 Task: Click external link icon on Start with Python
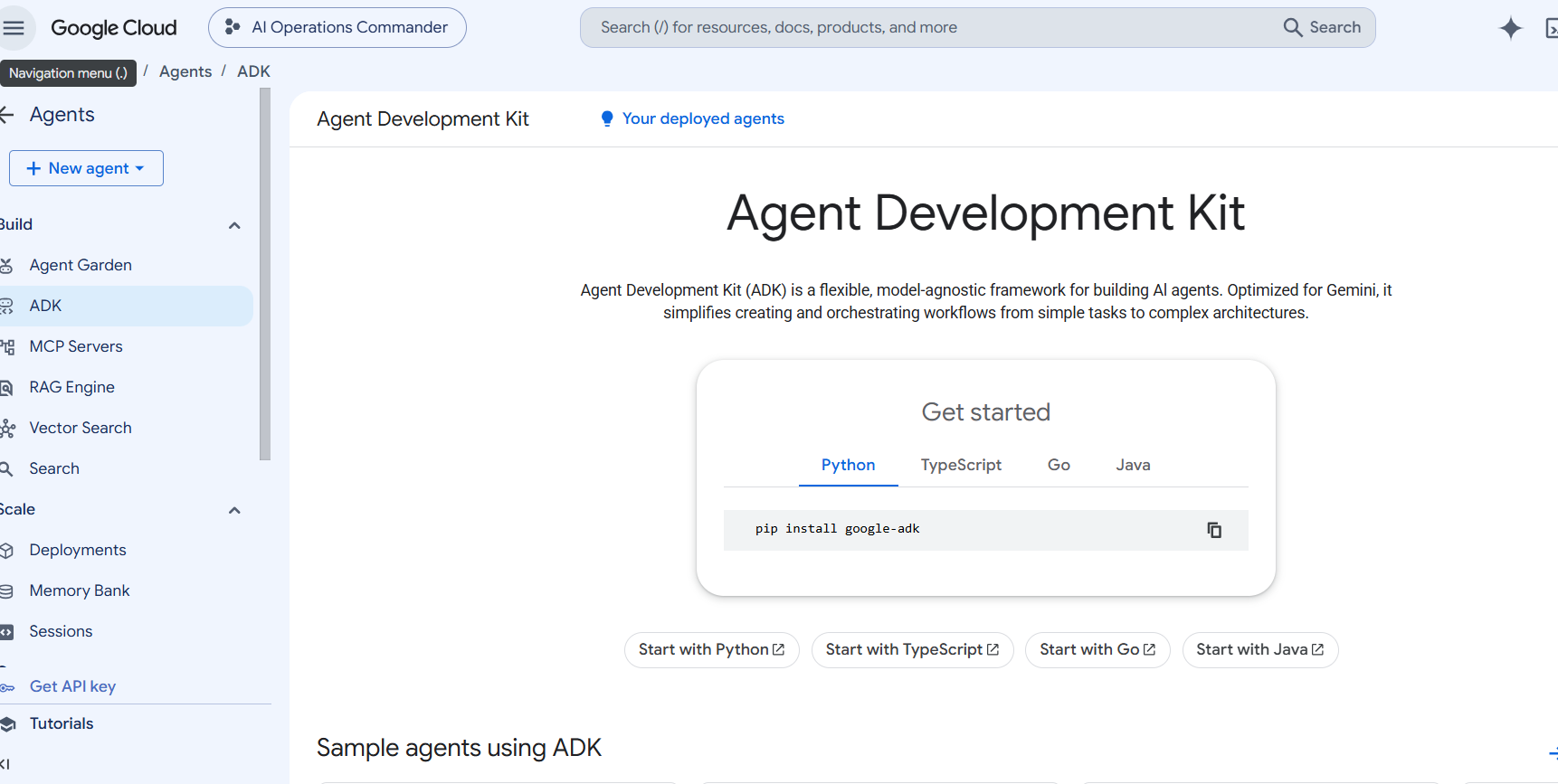coord(778,649)
